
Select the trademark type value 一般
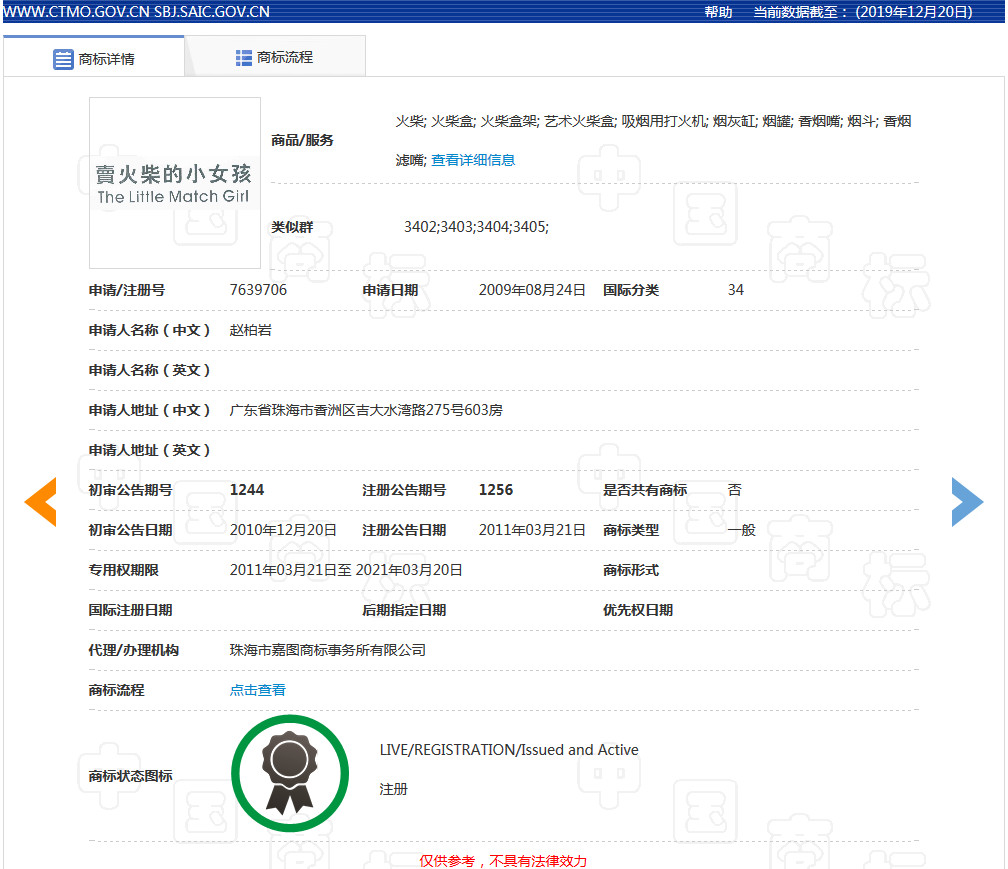[741, 530]
